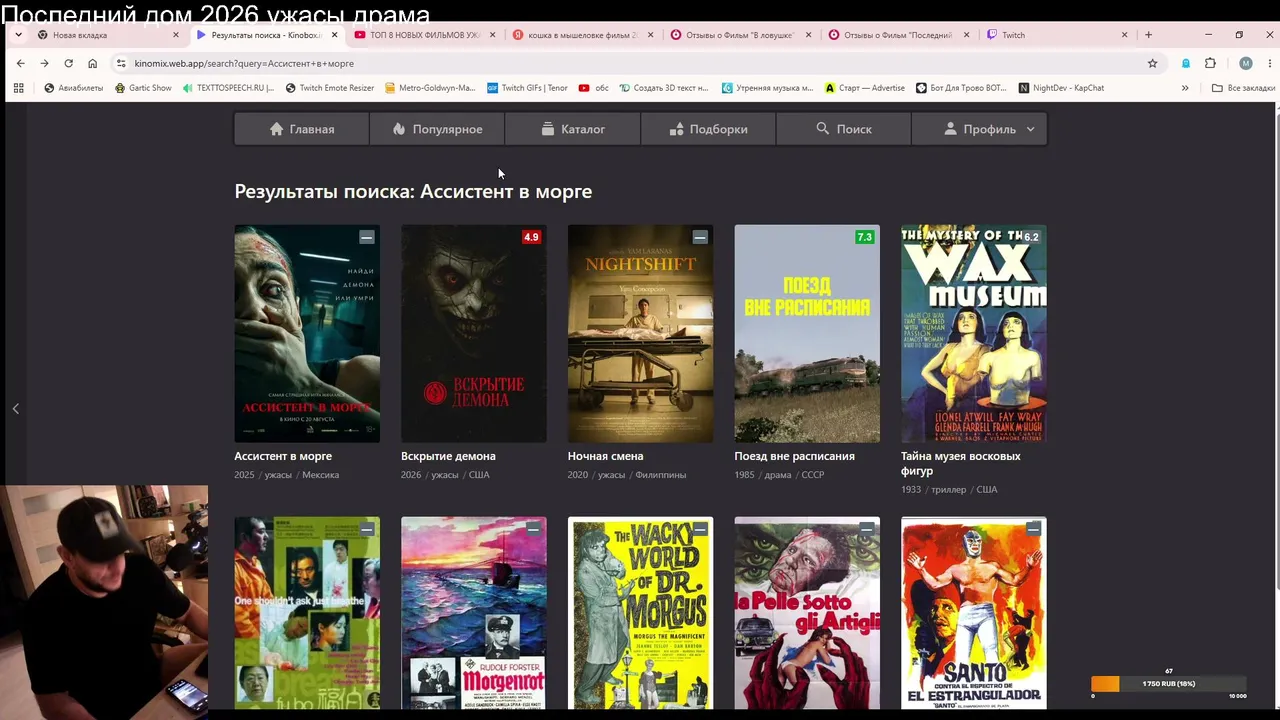Screen dimensions: 1280x720
Task: Click the browser home button
Action: tap(92, 63)
